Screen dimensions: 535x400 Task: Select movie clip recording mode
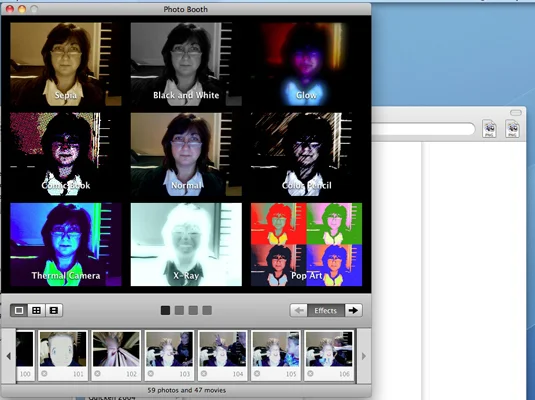point(54,310)
